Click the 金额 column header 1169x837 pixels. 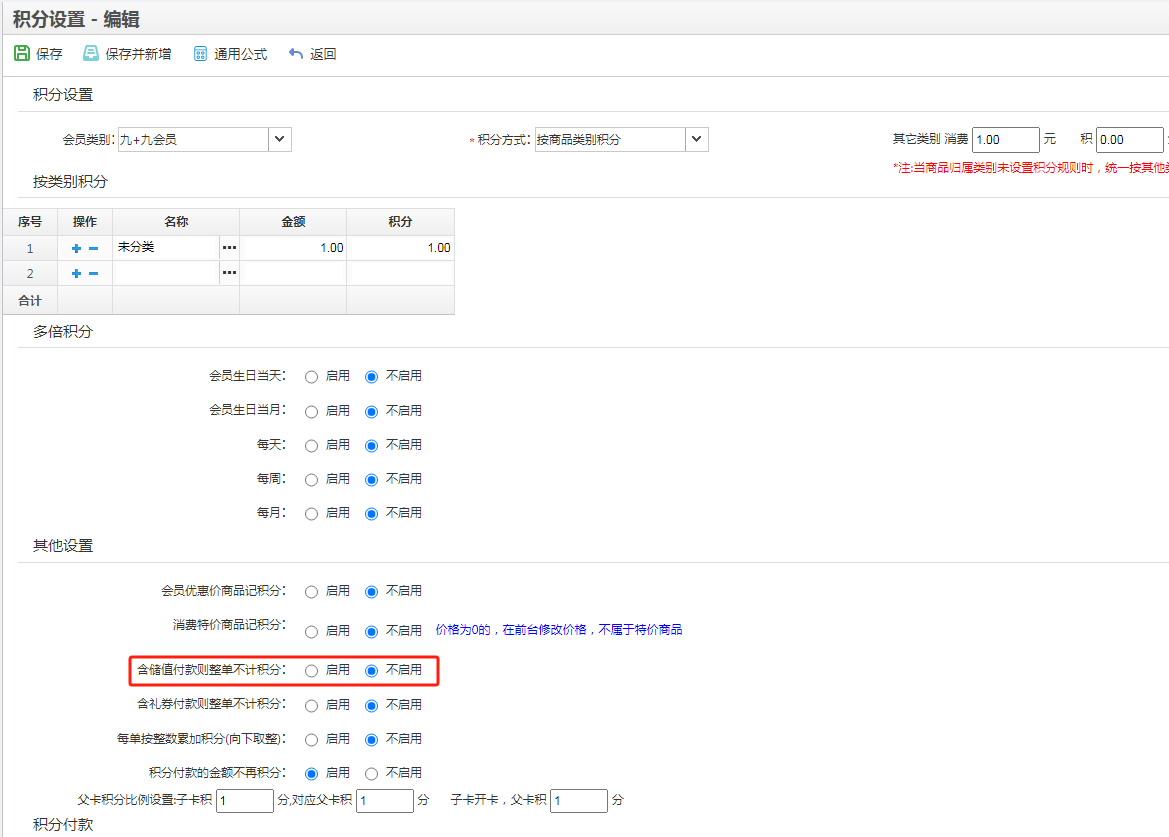tap(293, 221)
